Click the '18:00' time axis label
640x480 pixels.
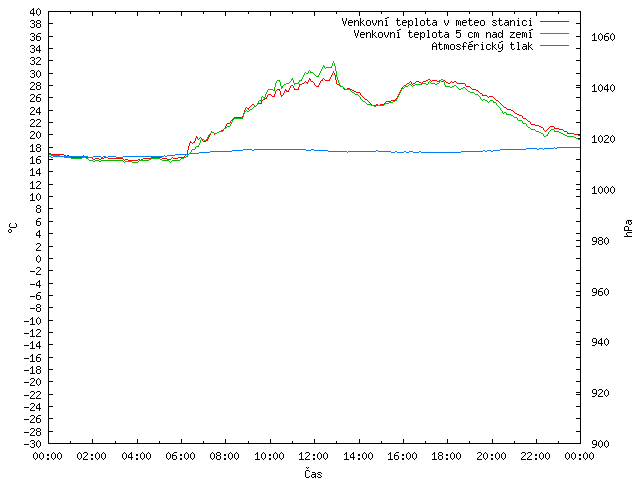[x=447, y=456]
